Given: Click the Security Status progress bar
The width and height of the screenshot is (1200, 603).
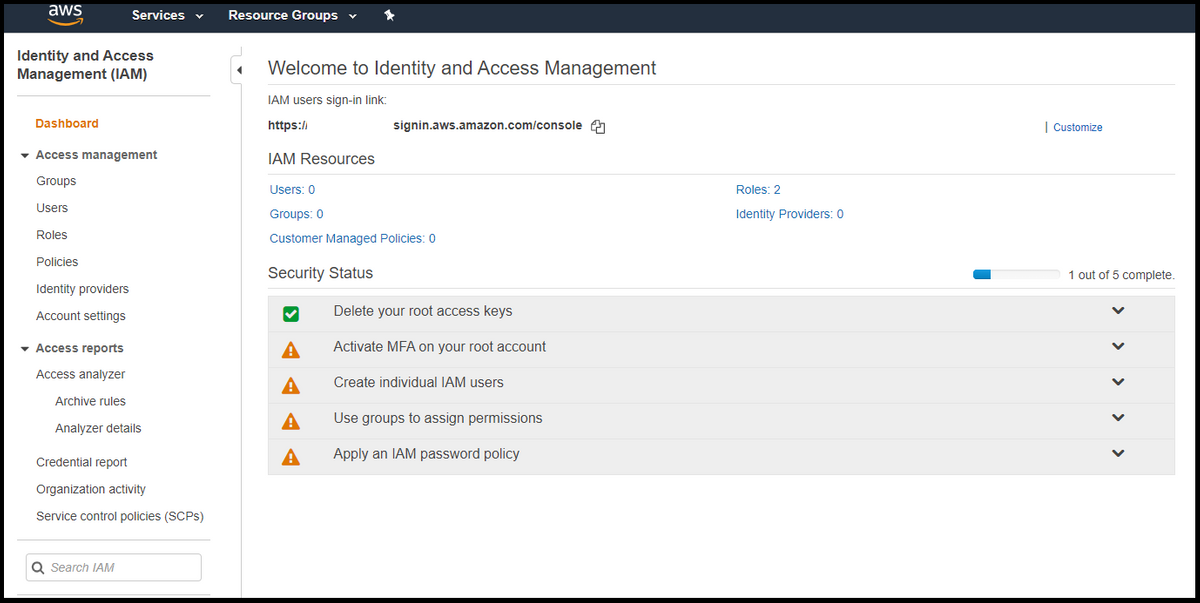Looking at the screenshot, I should (1016, 275).
